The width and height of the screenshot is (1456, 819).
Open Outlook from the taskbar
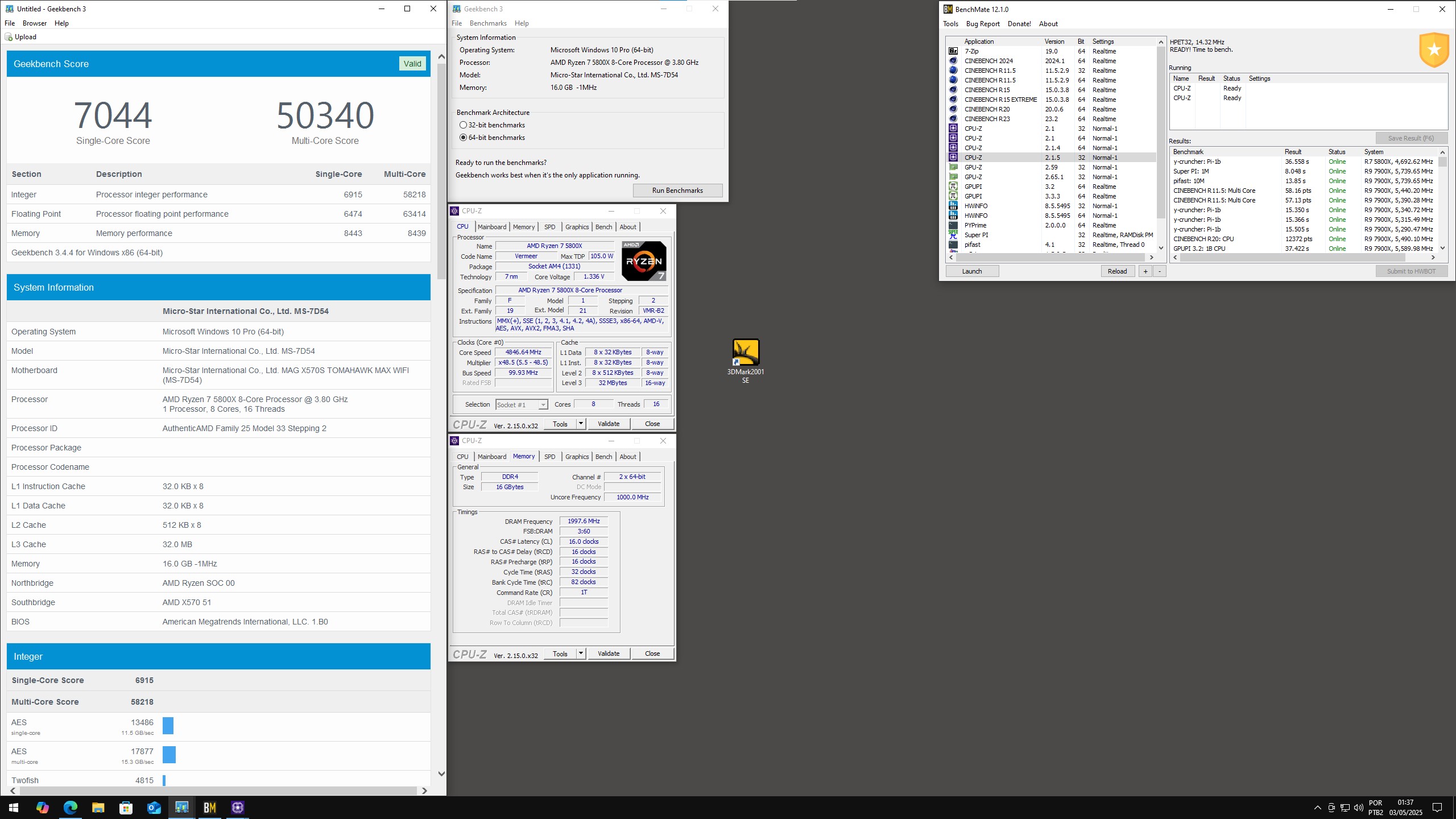(154, 808)
